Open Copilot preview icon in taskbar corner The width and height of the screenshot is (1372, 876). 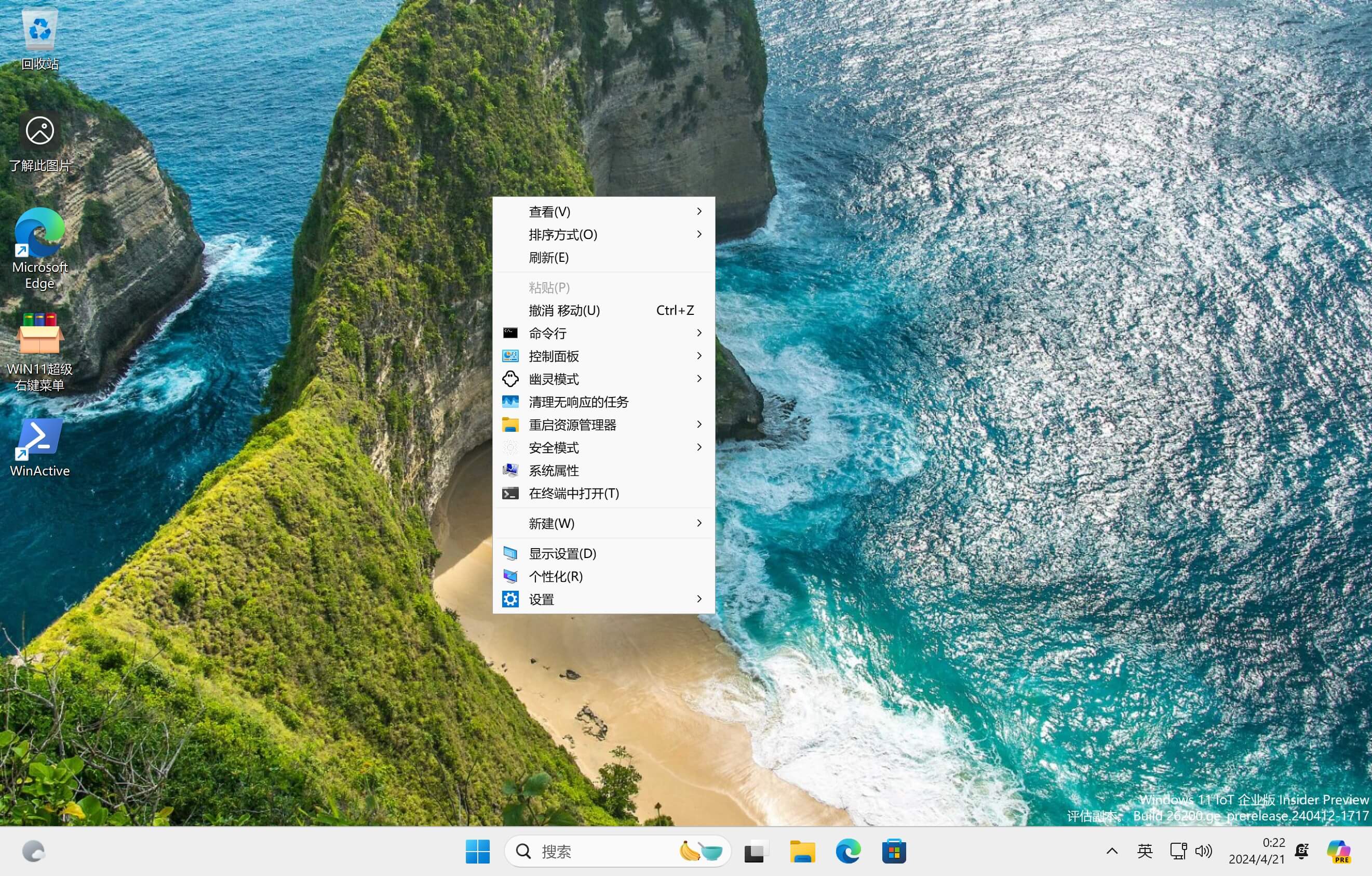(x=1338, y=852)
